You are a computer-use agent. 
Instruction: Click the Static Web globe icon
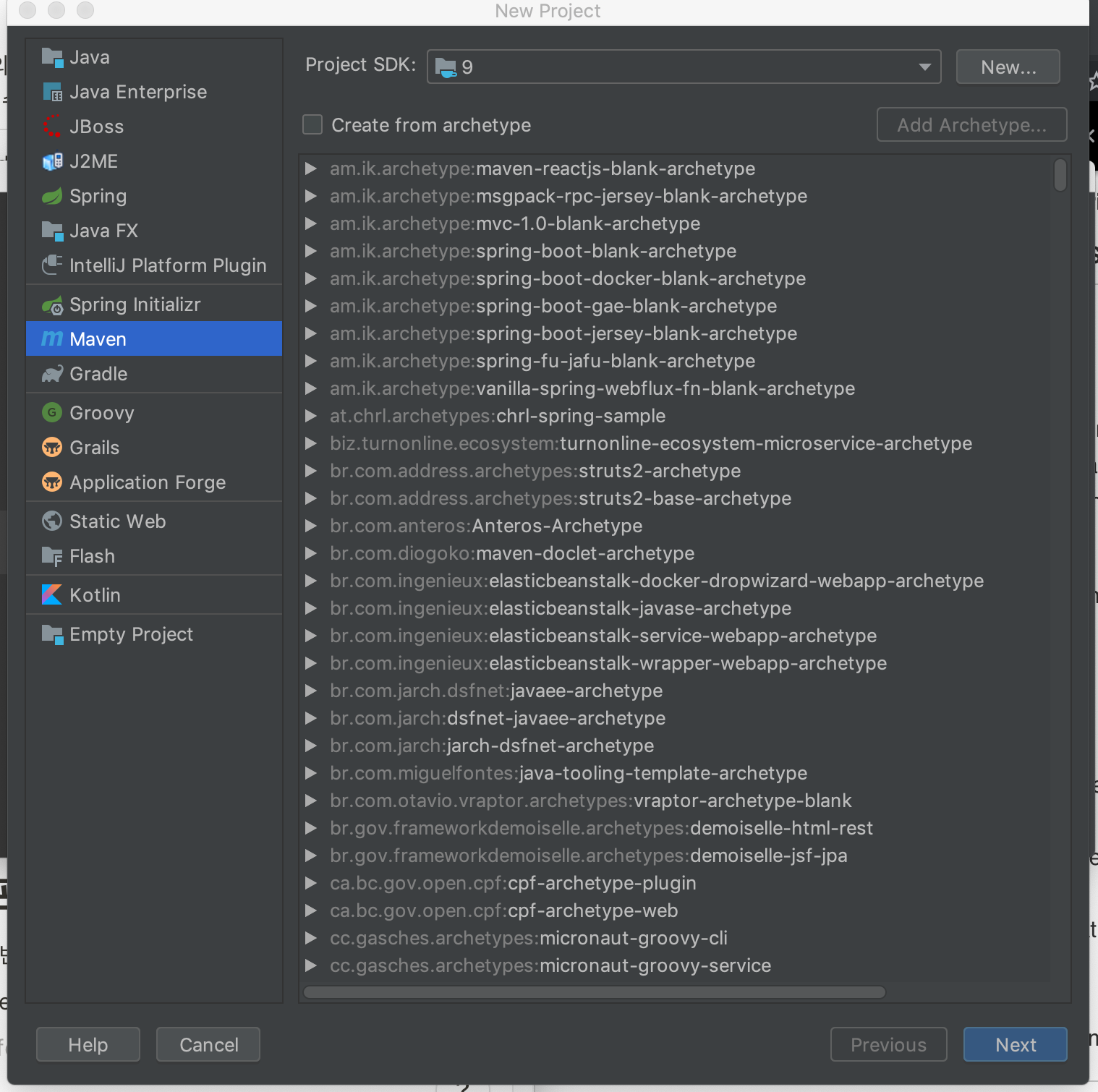[52, 521]
